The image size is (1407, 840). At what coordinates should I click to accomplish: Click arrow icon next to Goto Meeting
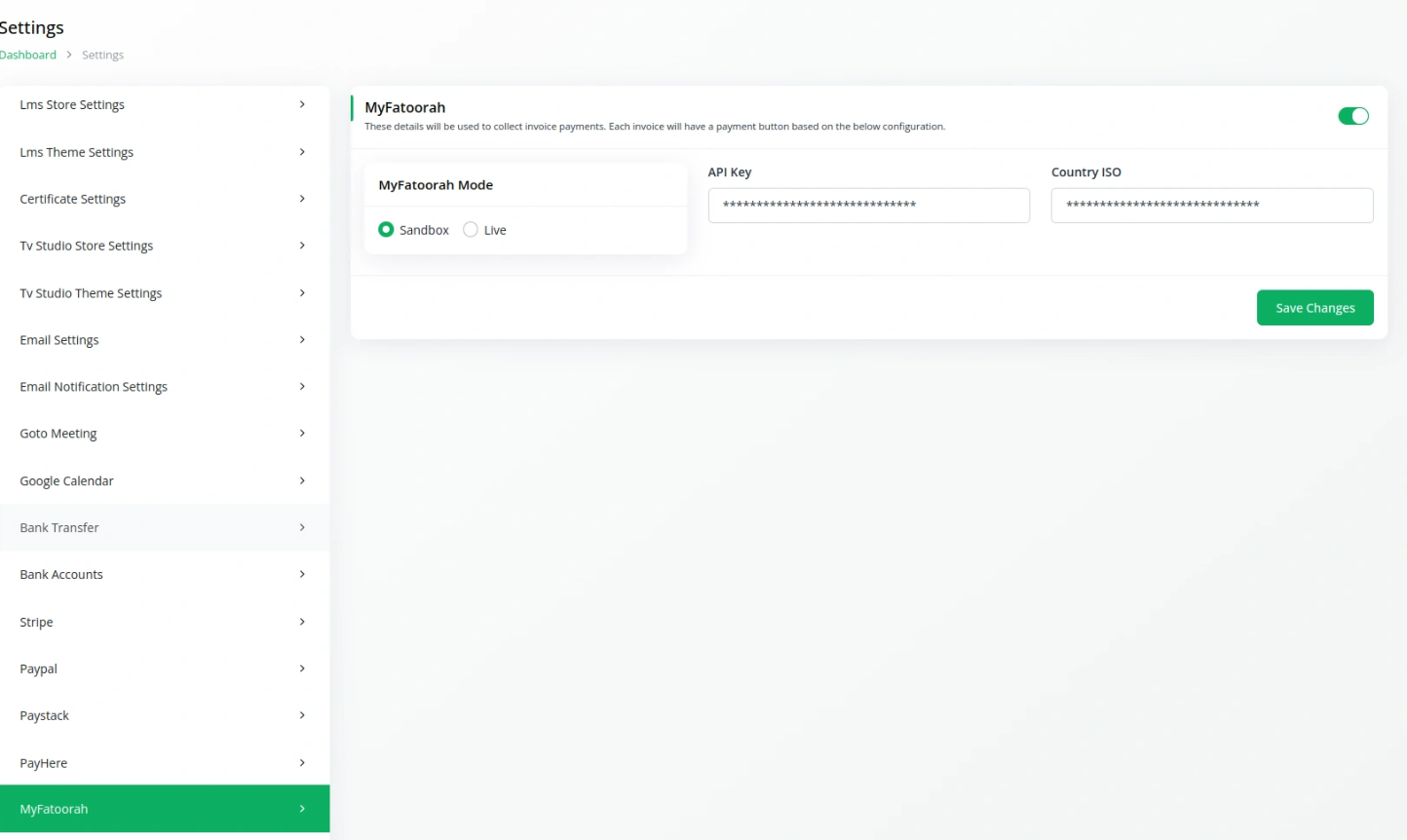point(302,433)
